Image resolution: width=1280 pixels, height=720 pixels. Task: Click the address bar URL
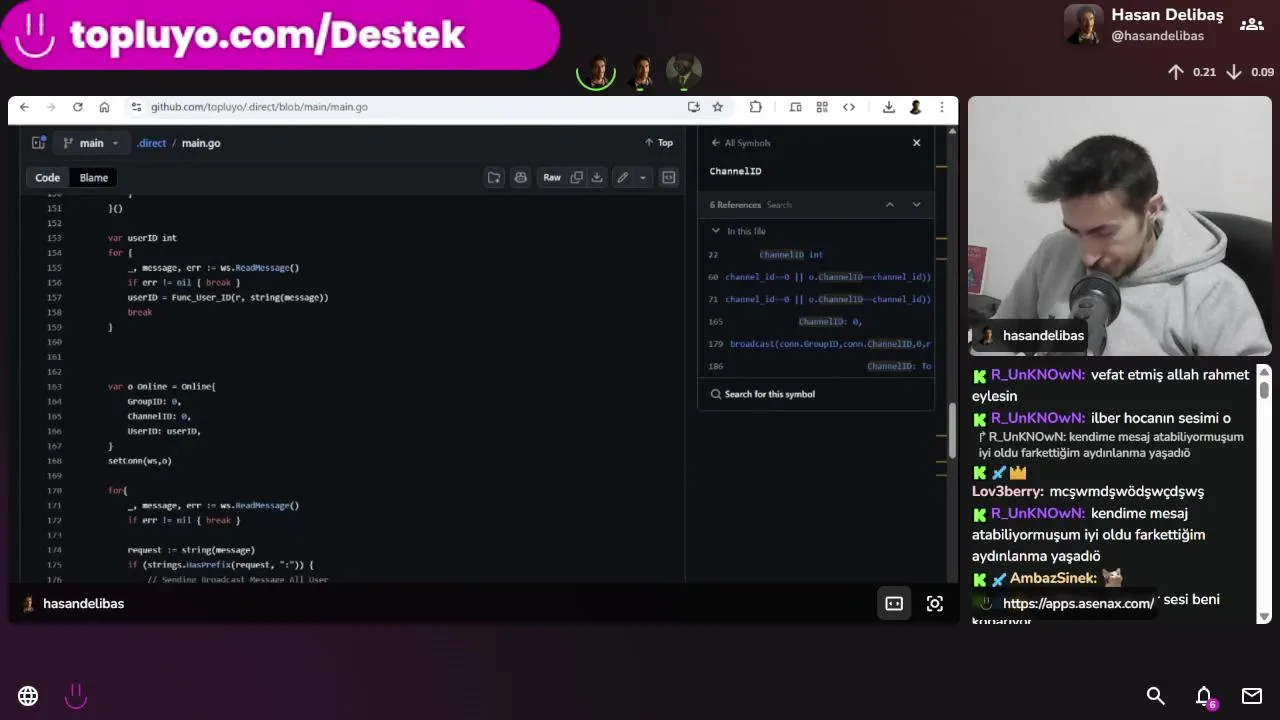[x=259, y=107]
